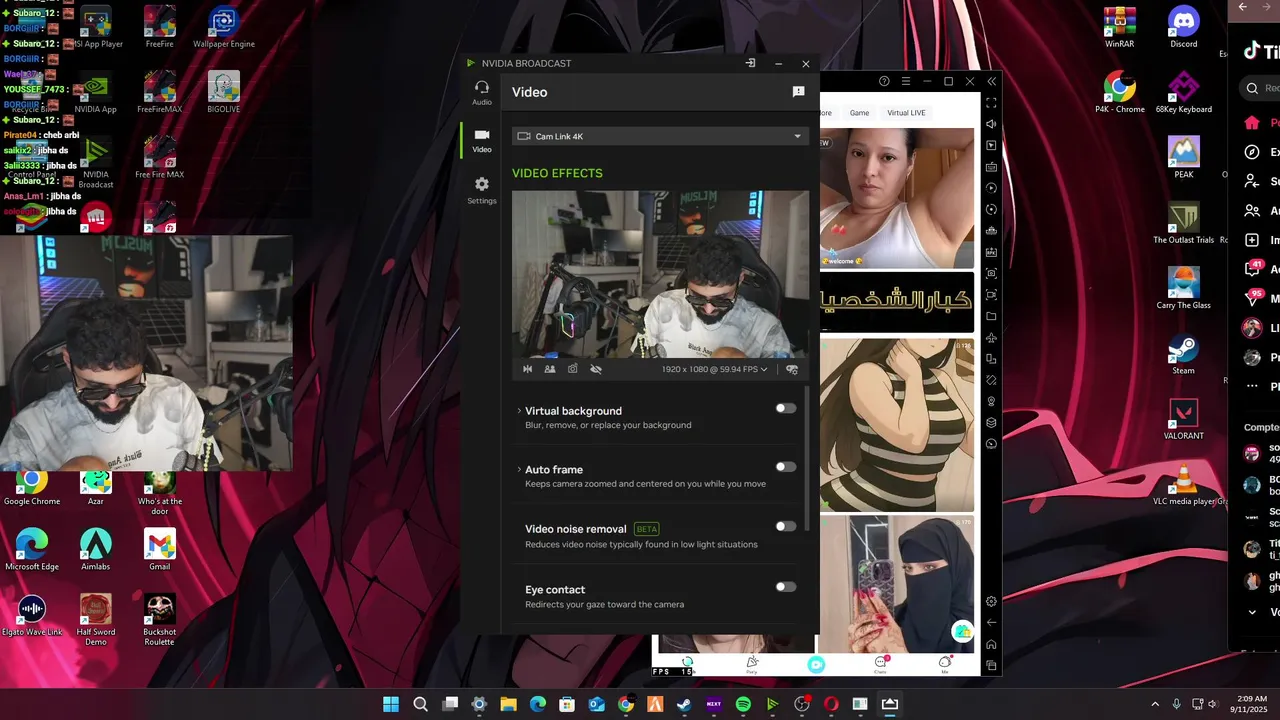The height and width of the screenshot is (720, 1280).
Task: Click the GPU settings icon right of resolution
Action: [792, 369]
